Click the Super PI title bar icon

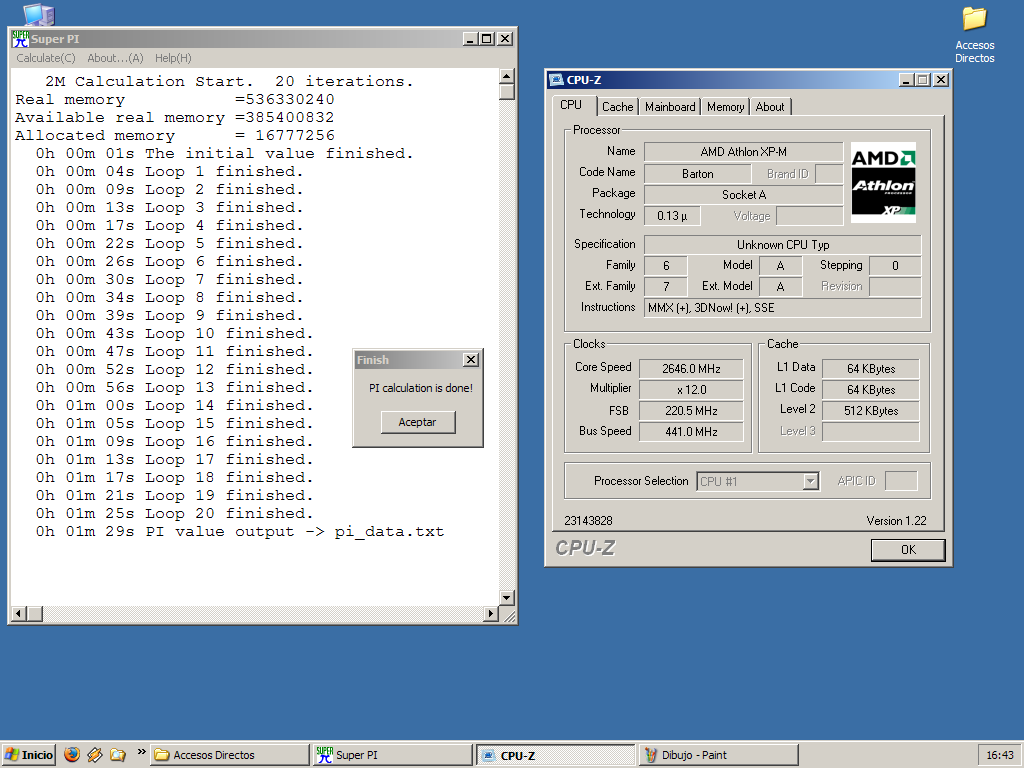pos(20,39)
